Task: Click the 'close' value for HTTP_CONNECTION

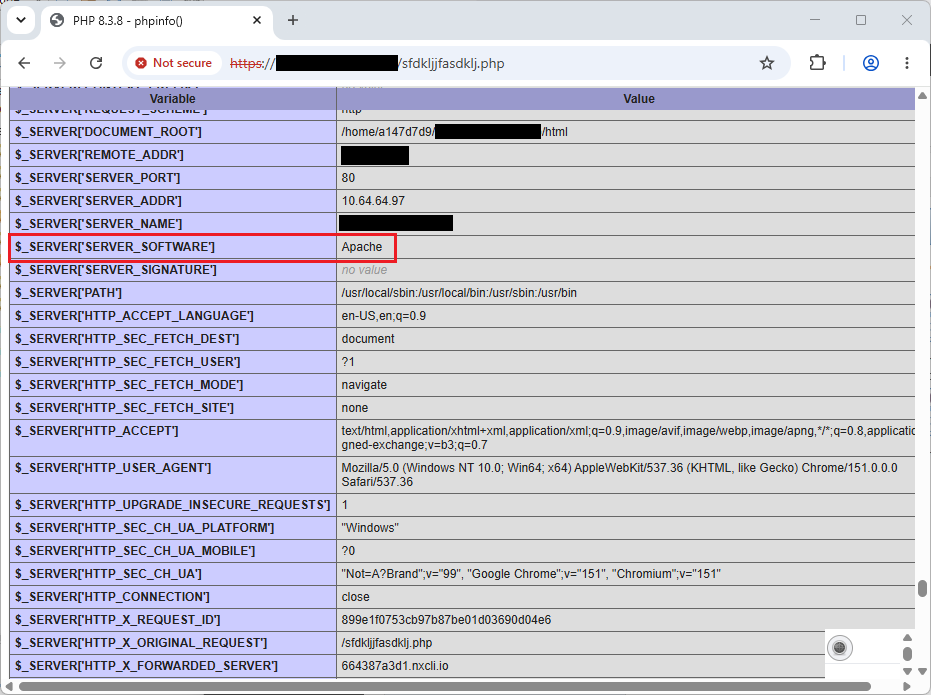Action: [355, 597]
